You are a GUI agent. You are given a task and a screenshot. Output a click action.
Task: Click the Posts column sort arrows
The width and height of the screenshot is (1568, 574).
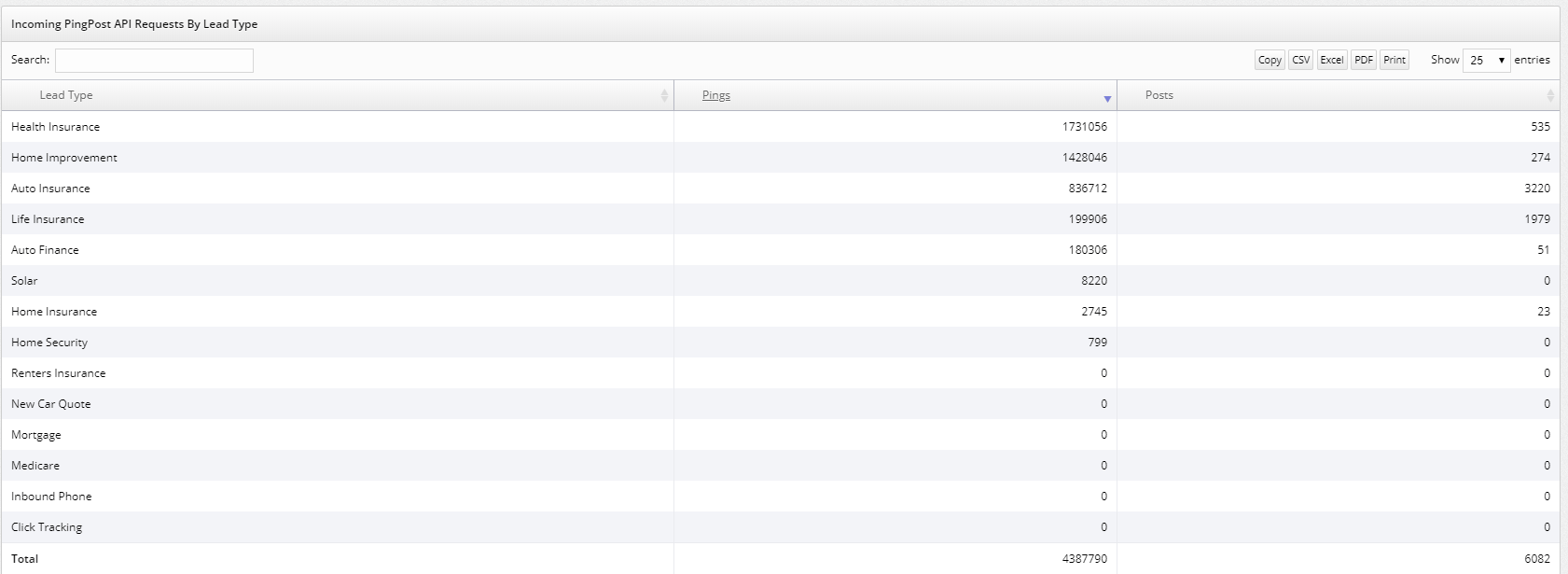pos(1550,95)
